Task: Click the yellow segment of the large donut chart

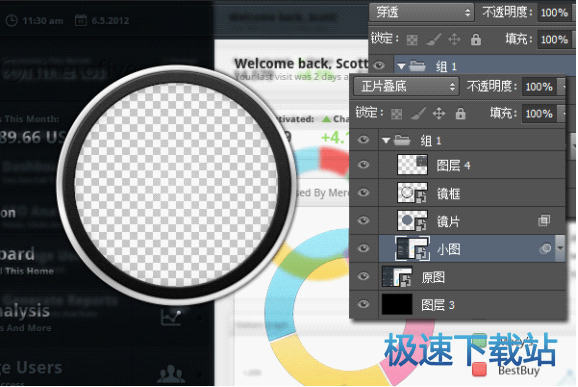Action: click(x=324, y=363)
